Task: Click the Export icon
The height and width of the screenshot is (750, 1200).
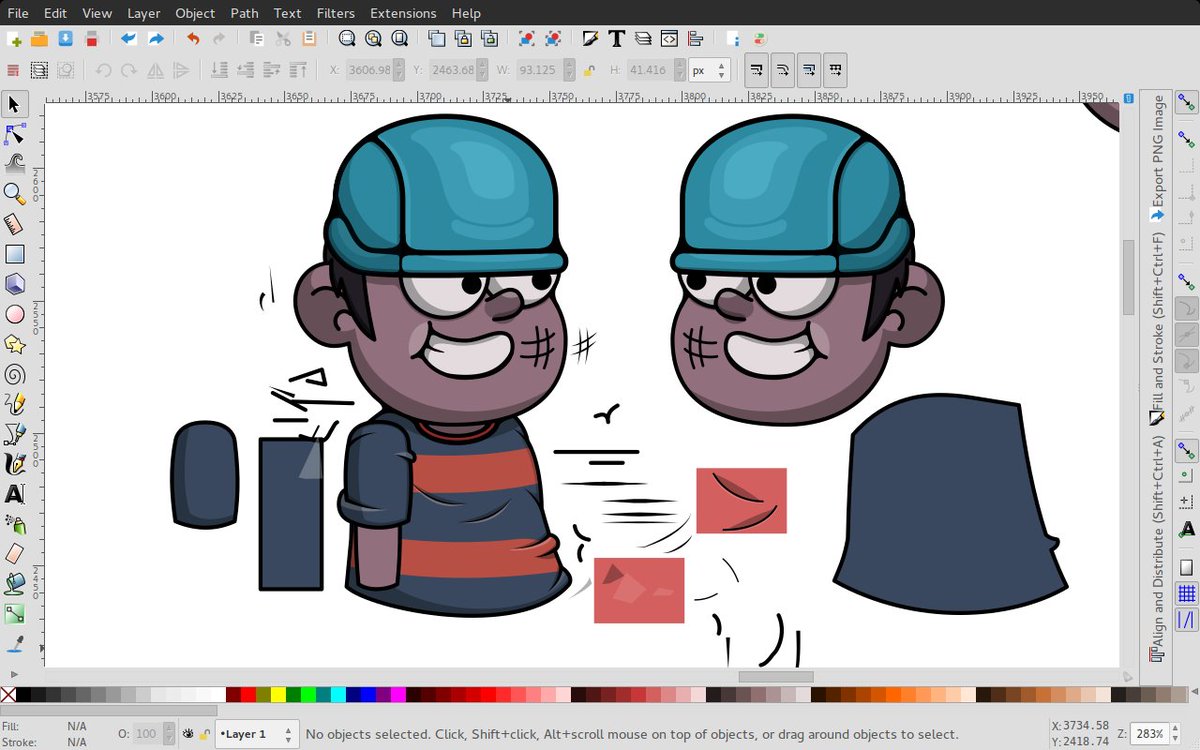Action: (155, 39)
